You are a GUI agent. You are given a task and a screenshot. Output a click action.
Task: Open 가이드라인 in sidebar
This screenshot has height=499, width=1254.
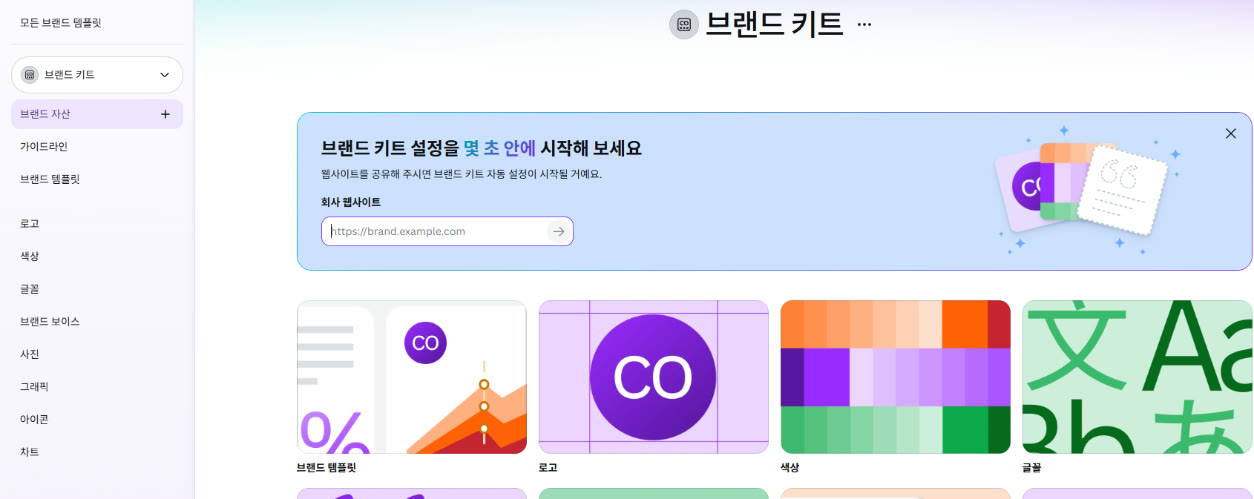44,147
